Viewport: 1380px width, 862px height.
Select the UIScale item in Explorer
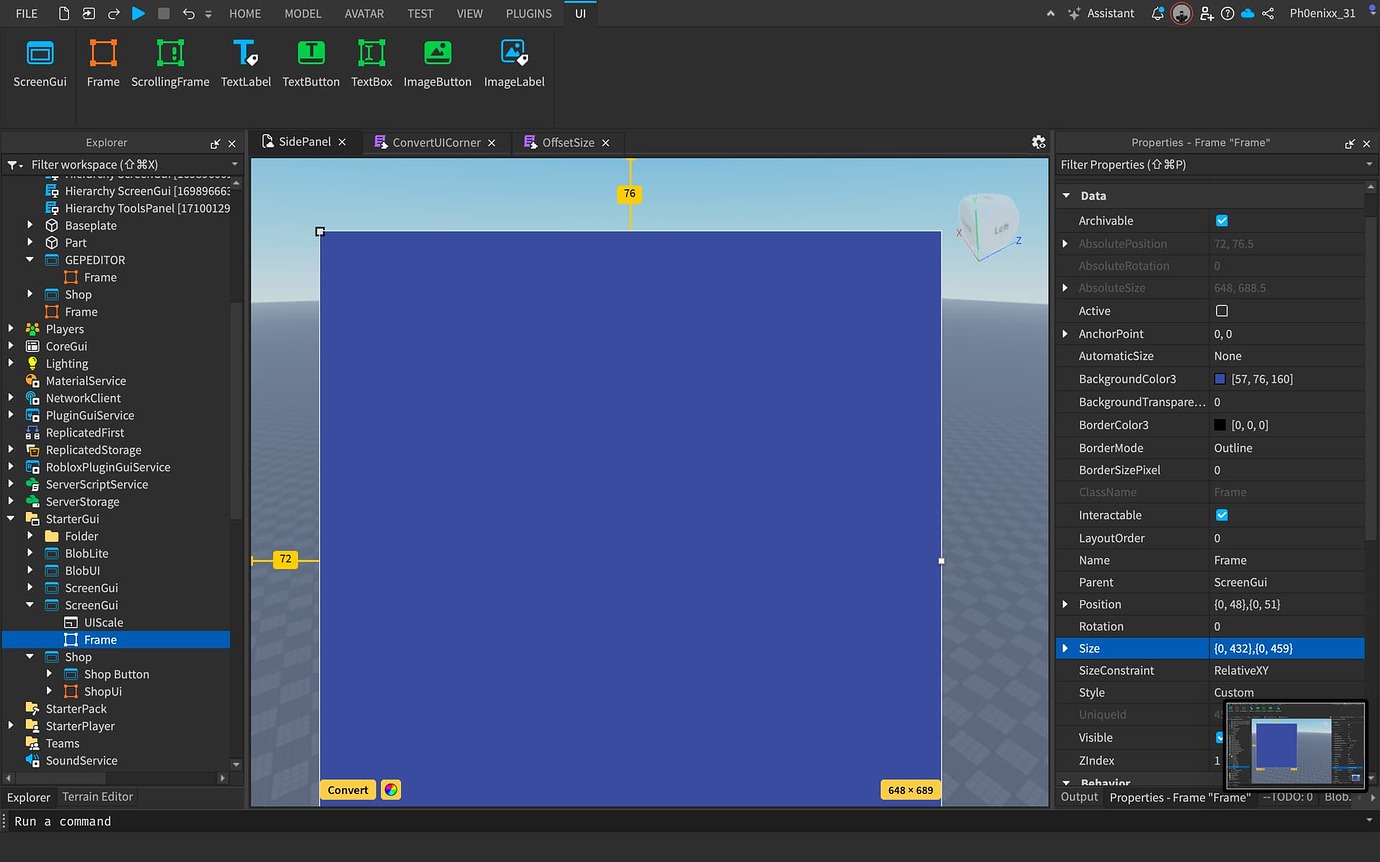(104, 623)
